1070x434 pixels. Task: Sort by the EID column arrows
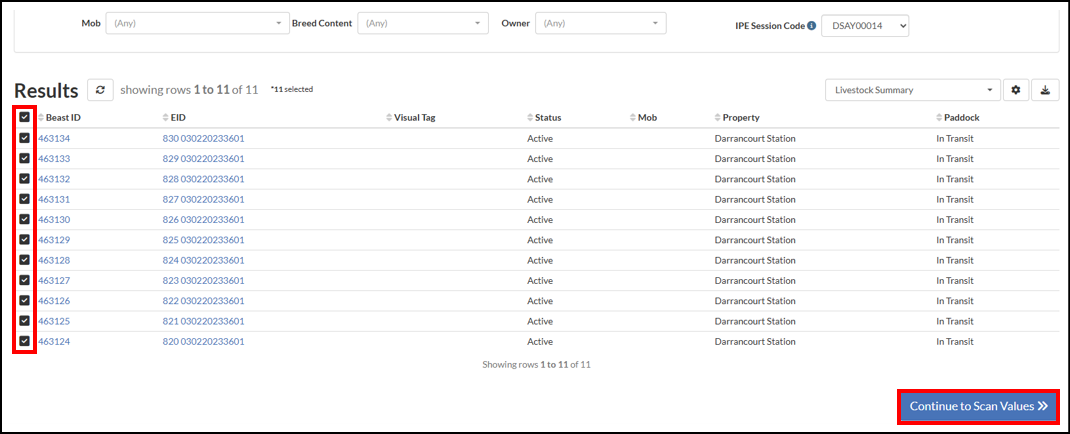[166, 117]
